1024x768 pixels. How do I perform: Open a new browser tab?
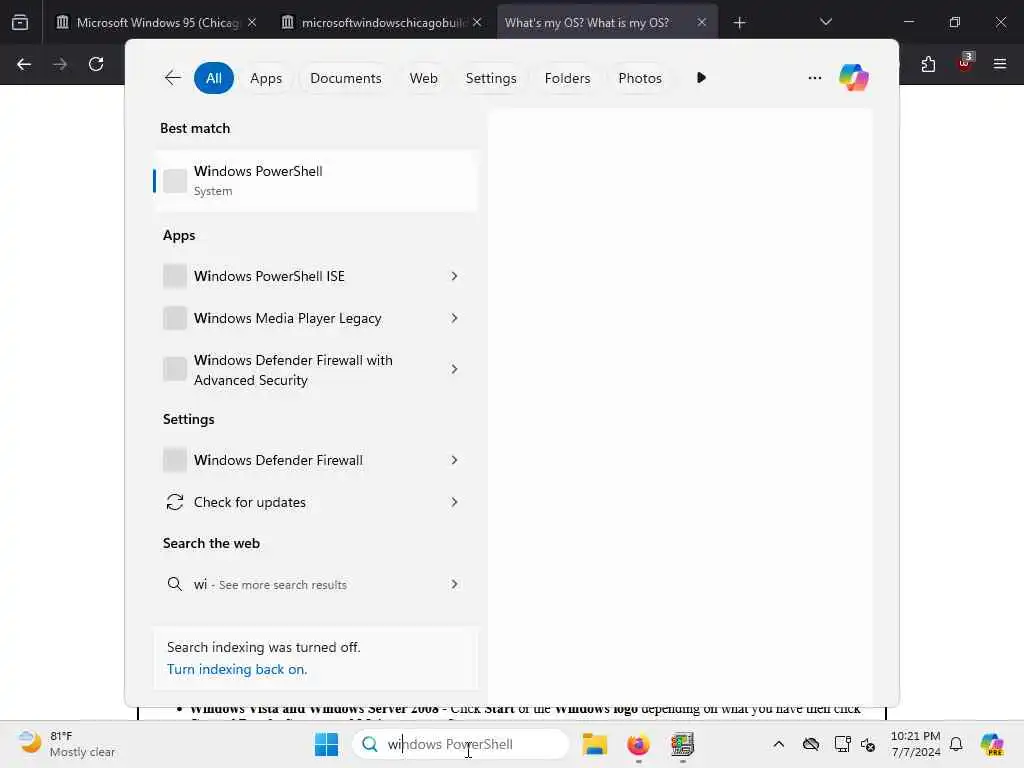(739, 23)
